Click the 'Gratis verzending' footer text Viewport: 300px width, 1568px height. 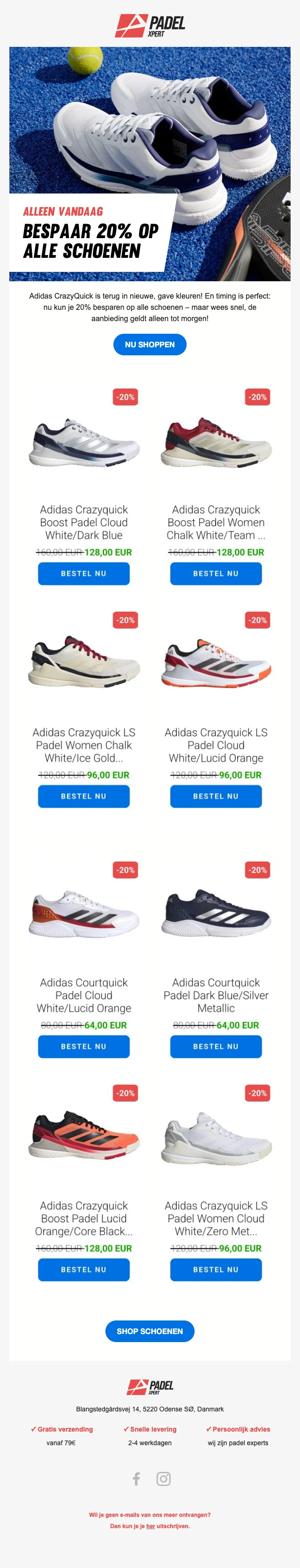[x=62, y=1429]
